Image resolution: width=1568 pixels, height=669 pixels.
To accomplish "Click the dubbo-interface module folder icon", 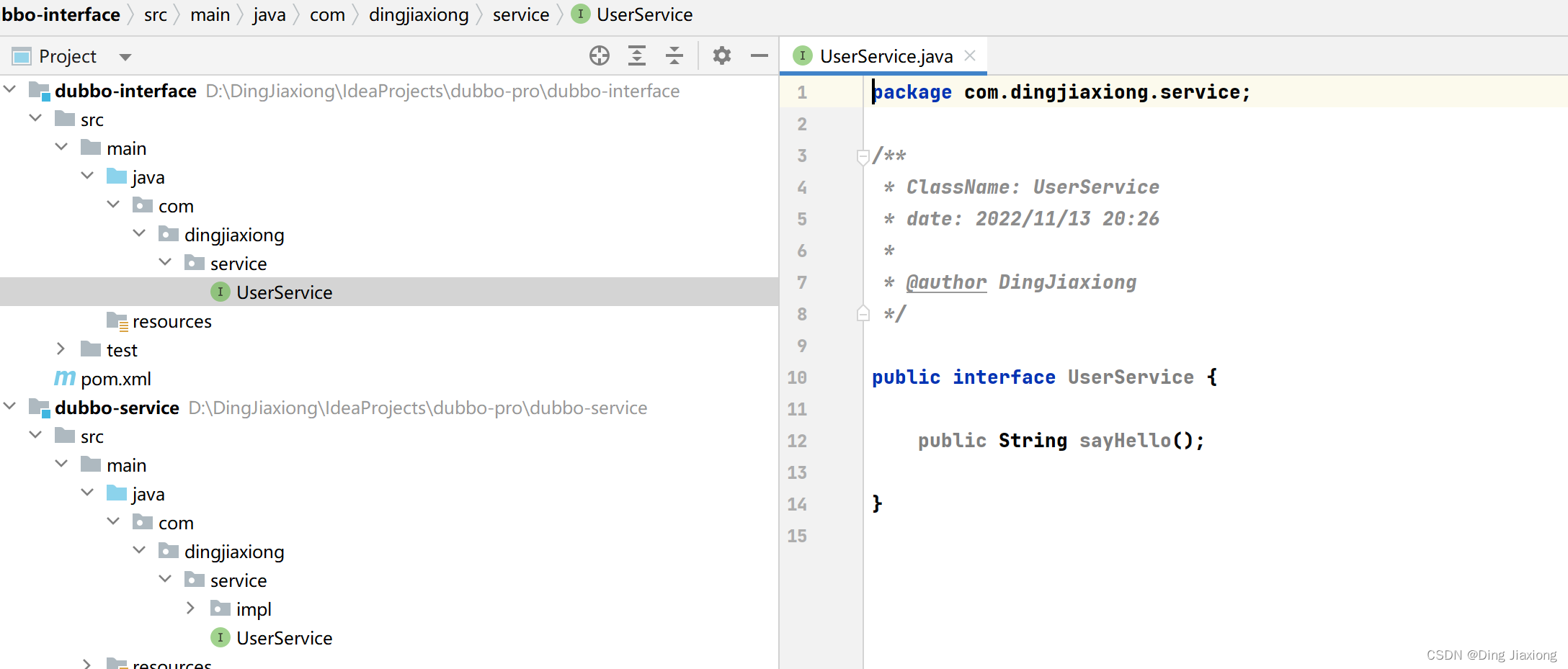I will (39, 91).
